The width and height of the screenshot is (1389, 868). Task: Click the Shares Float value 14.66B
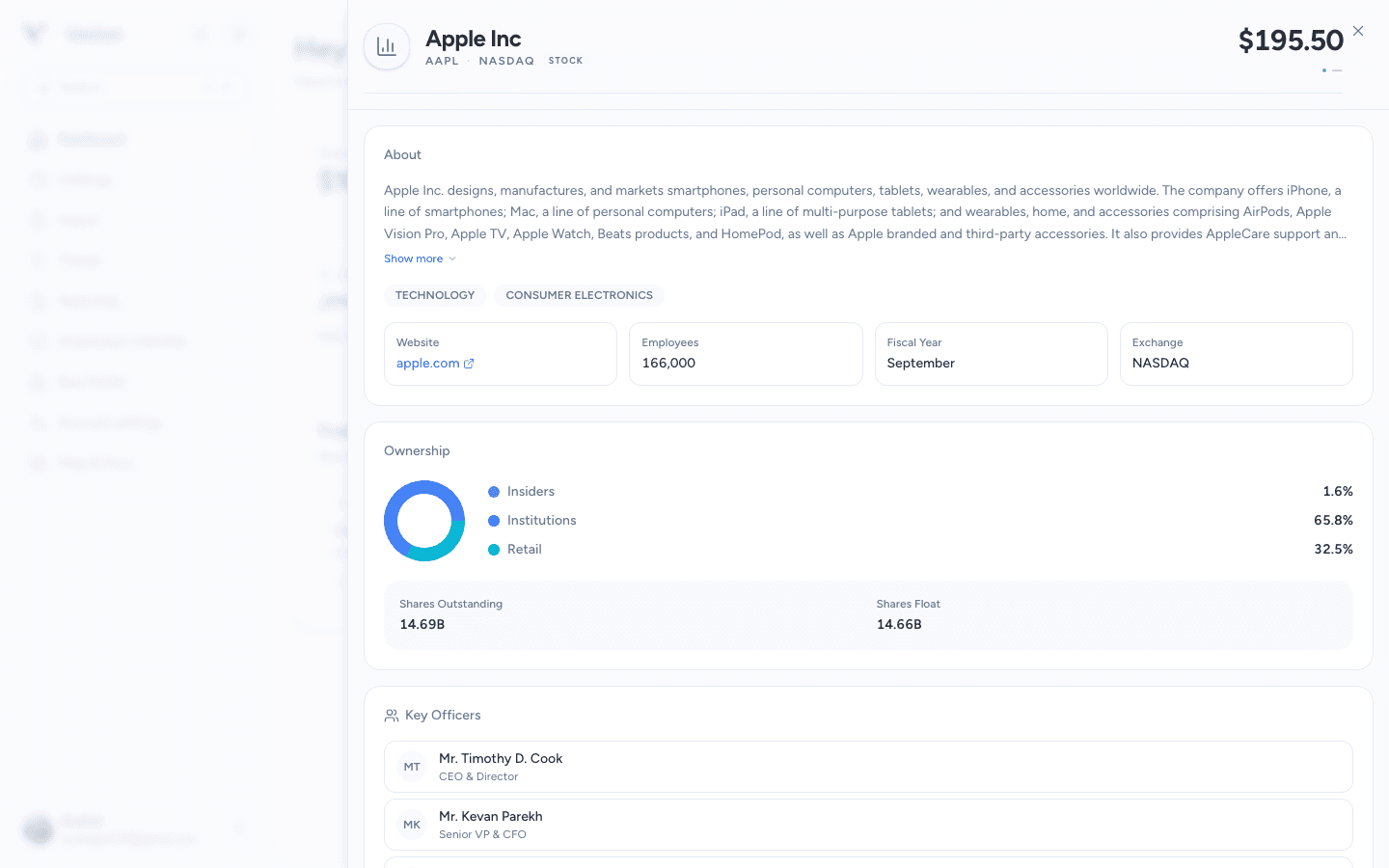point(899,625)
